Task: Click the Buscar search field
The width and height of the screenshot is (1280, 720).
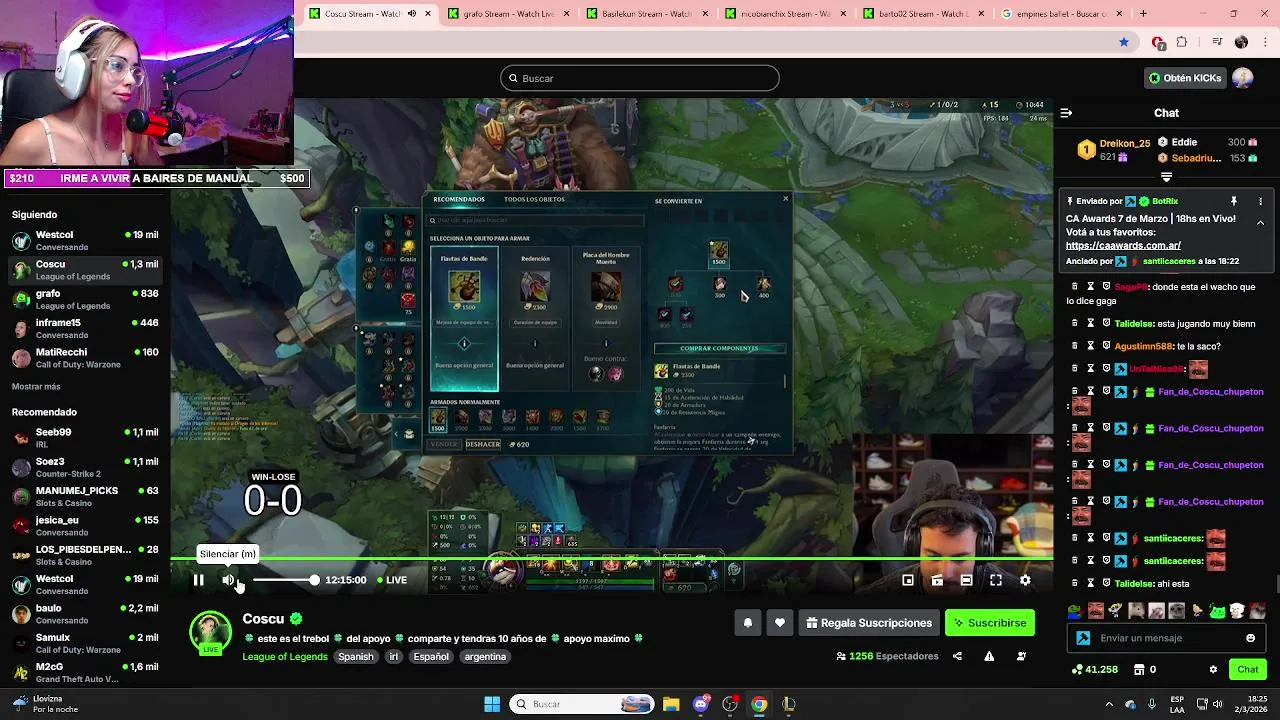Action: click(x=640, y=78)
